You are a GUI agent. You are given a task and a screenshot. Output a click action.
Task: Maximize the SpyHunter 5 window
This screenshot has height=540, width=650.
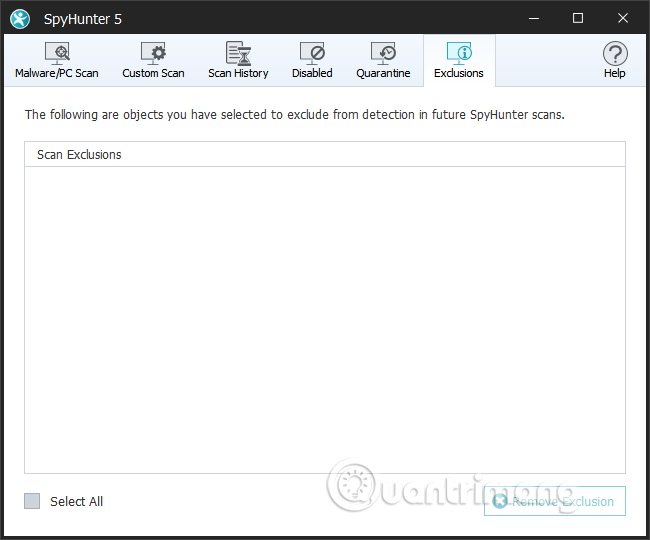click(x=577, y=18)
